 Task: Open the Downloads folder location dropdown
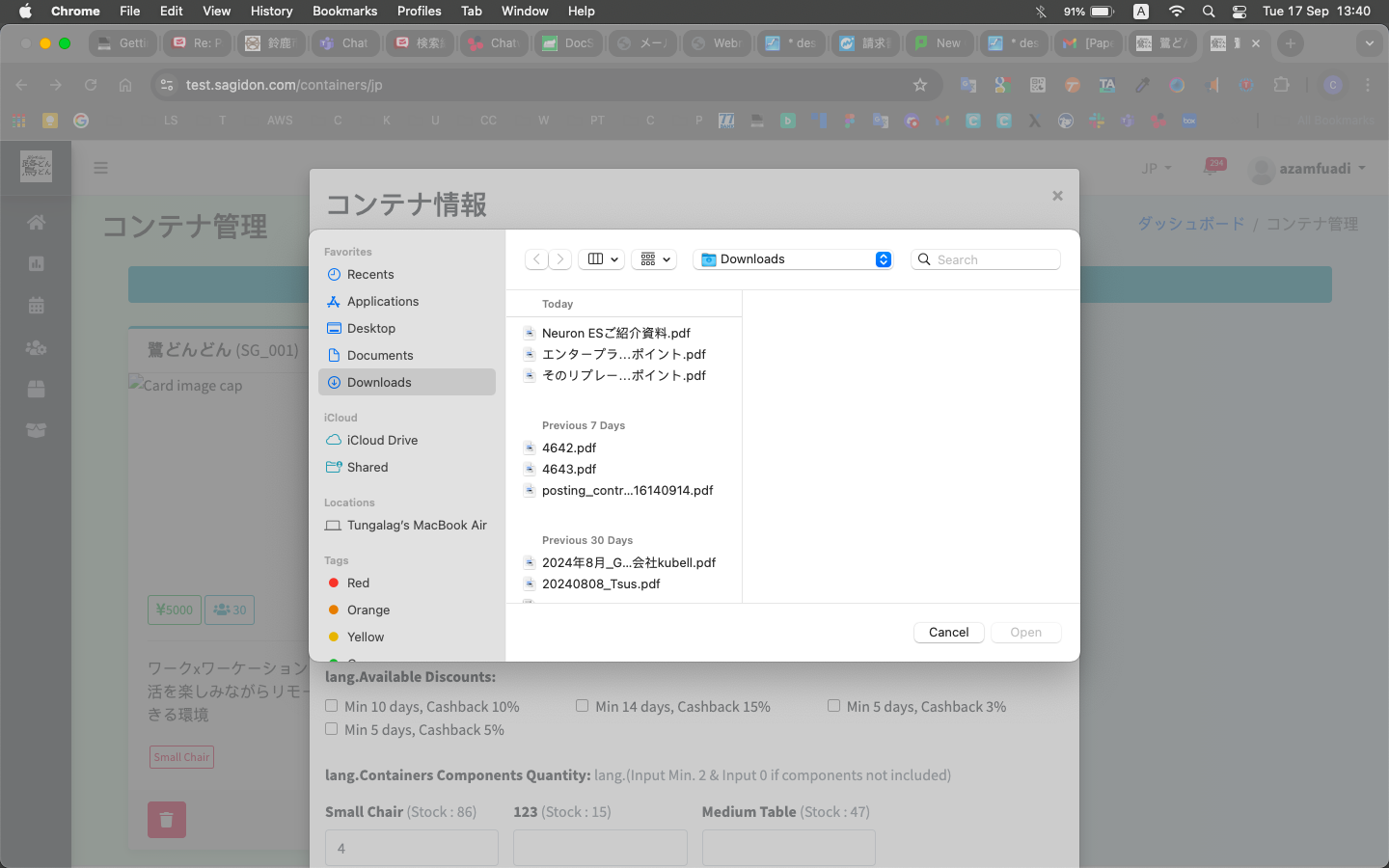coord(795,259)
